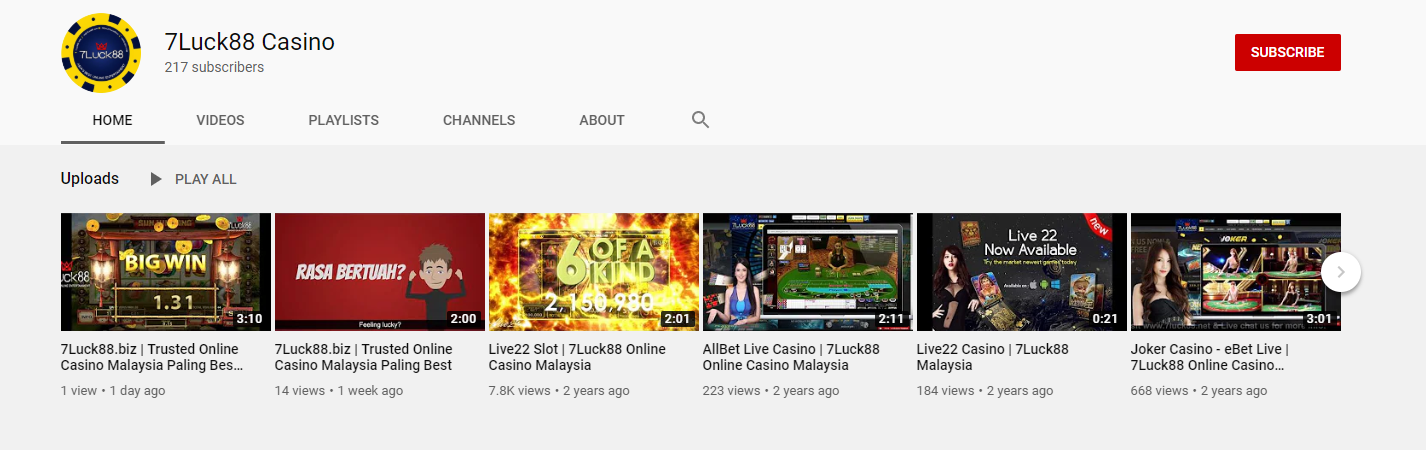Viewport: 1426px width, 450px height.
Task: Open the Joker Casino eBet thumbnail
Action: [1236, 272]
